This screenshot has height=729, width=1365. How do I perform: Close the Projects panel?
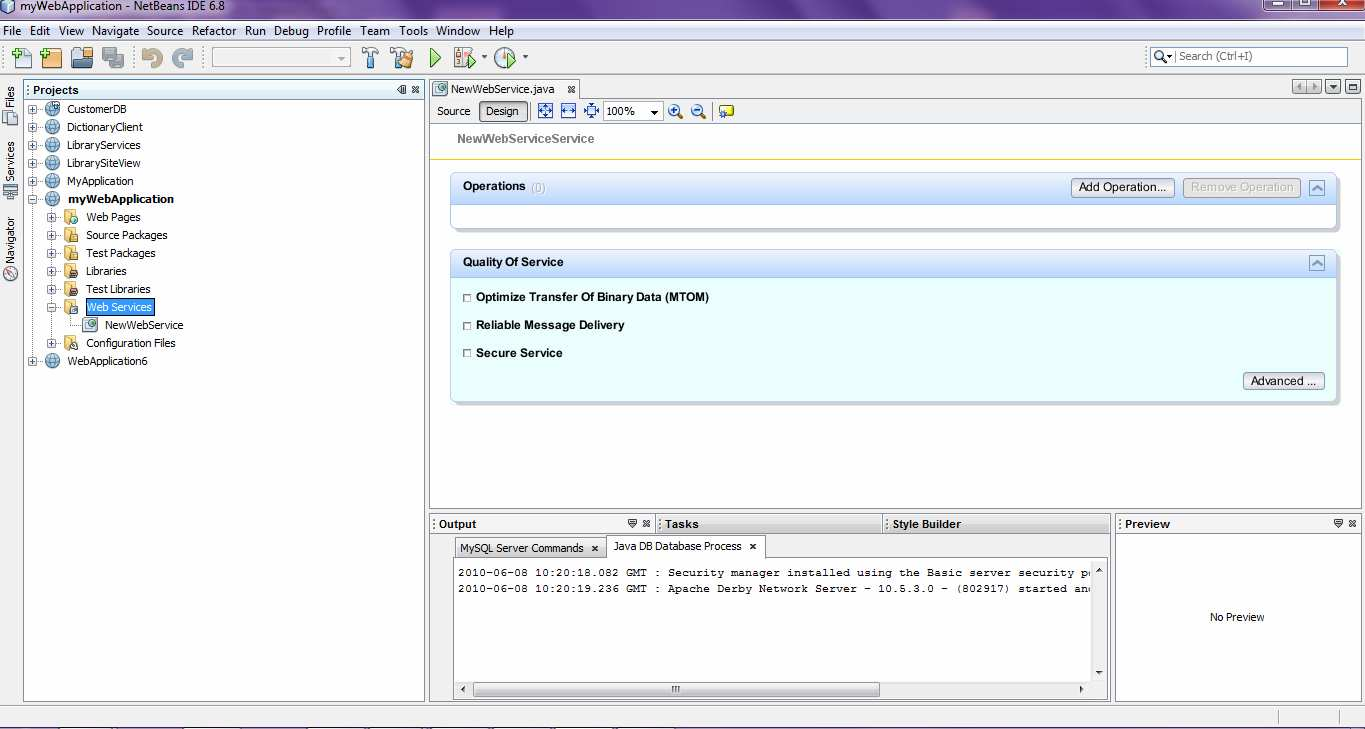coord(416,90)
